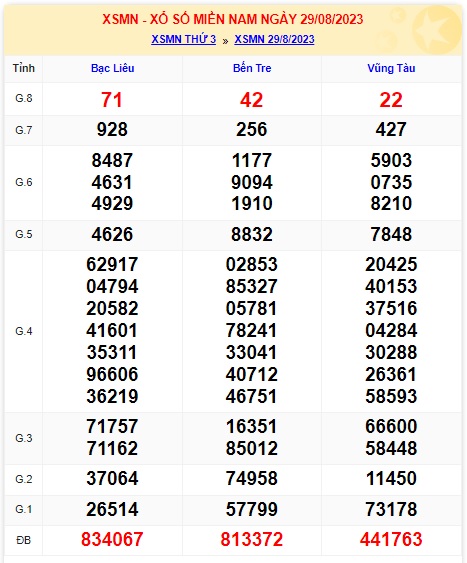467x563 pixels.
Task: Click the star decoration in header
Action: tap(436, 28)
